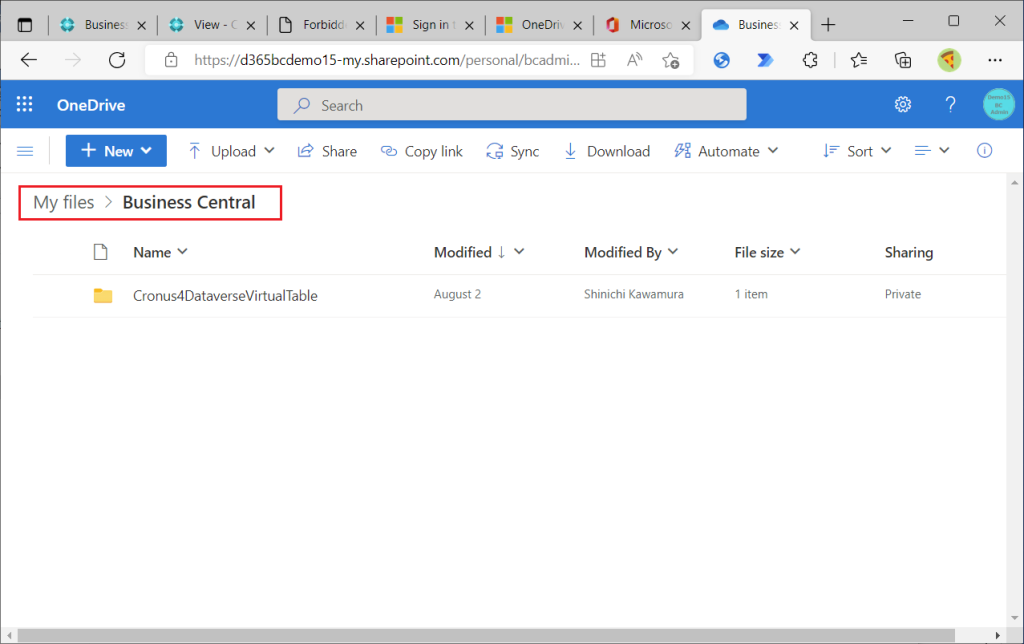Click the August 2 modified date

pyautogui.click(x=457, y=294)
